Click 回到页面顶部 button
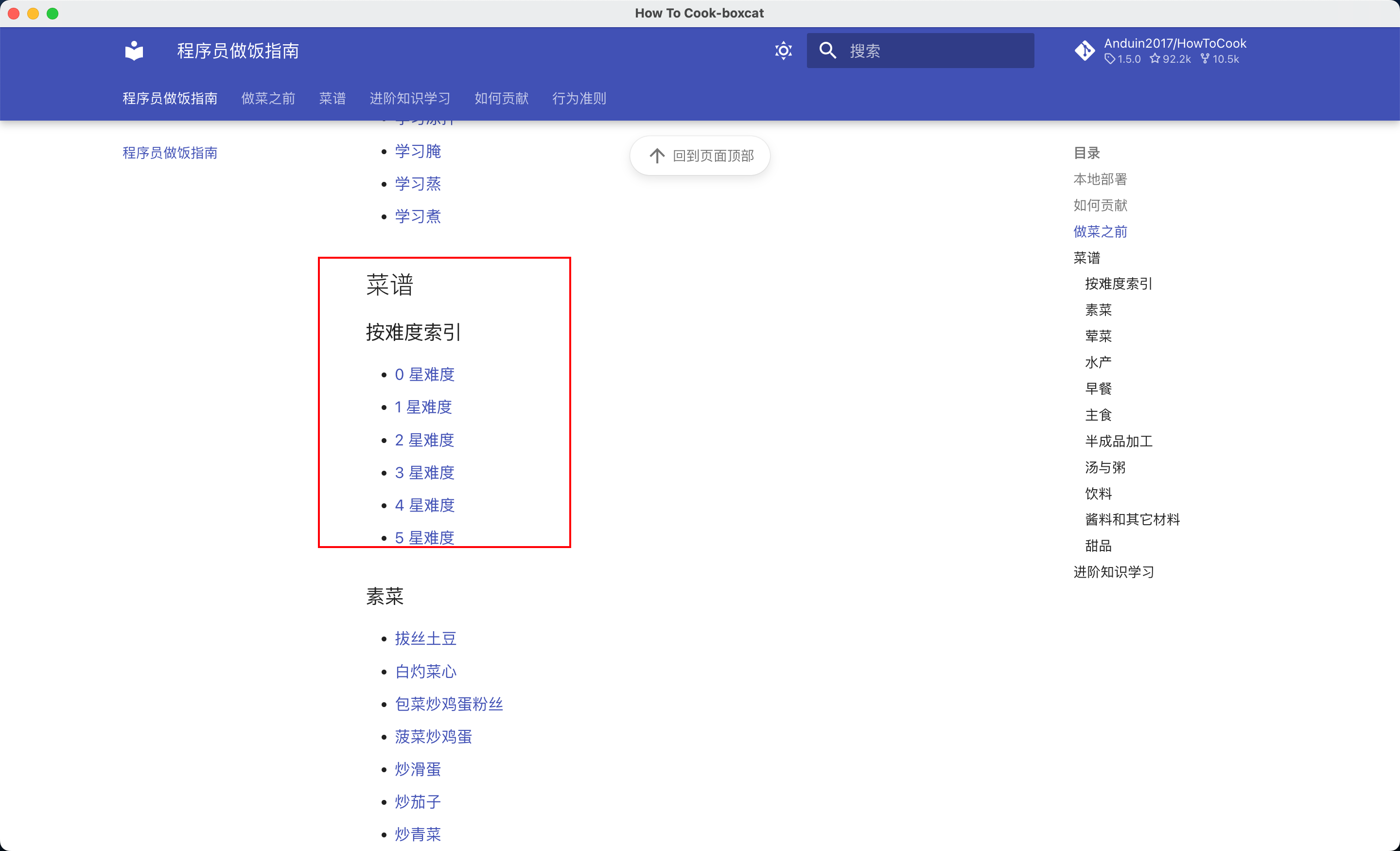Image resolution: width=1400 pixels, height=851 pixels. (700, 155)
